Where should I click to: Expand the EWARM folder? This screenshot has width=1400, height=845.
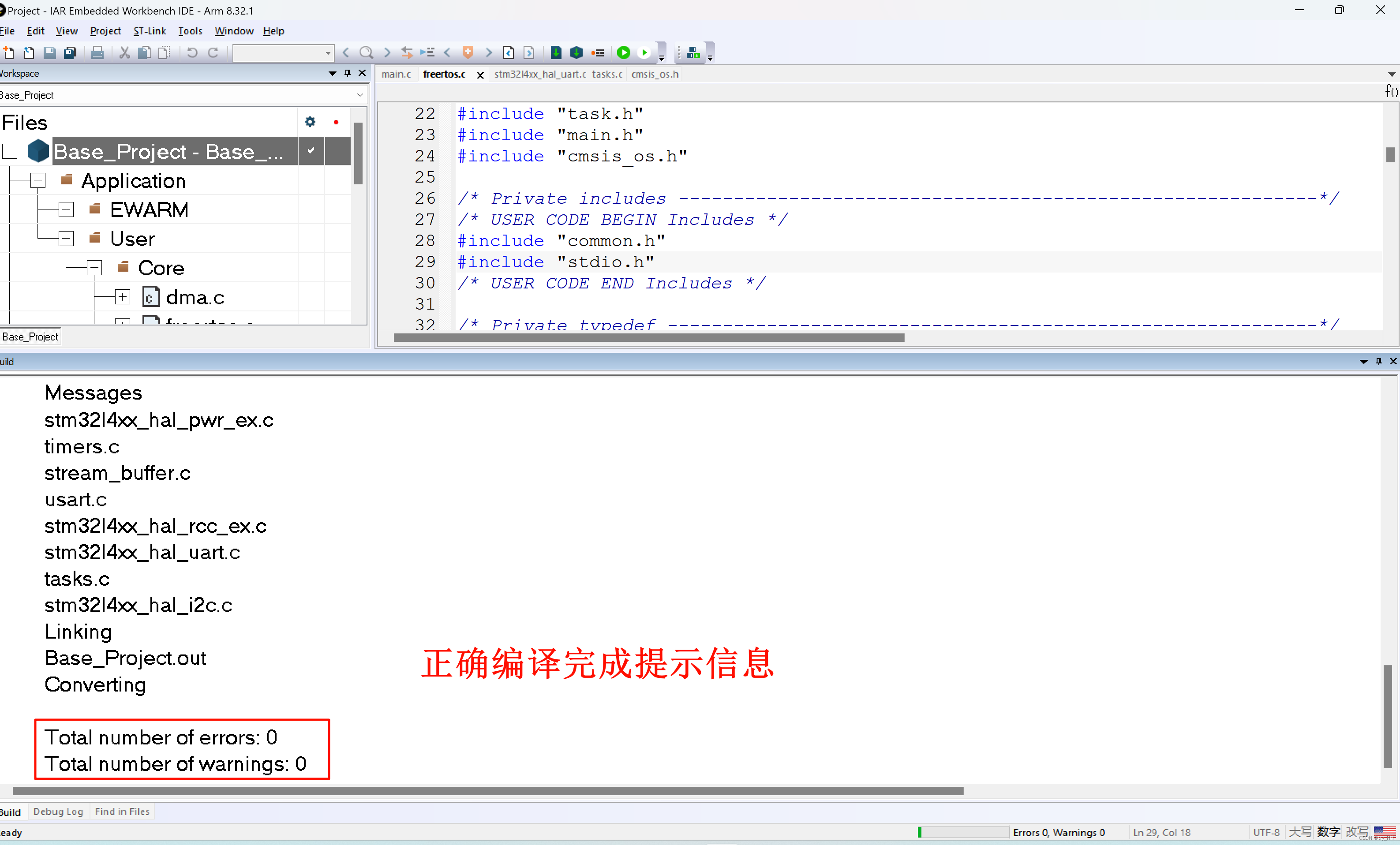coord(66,209)
